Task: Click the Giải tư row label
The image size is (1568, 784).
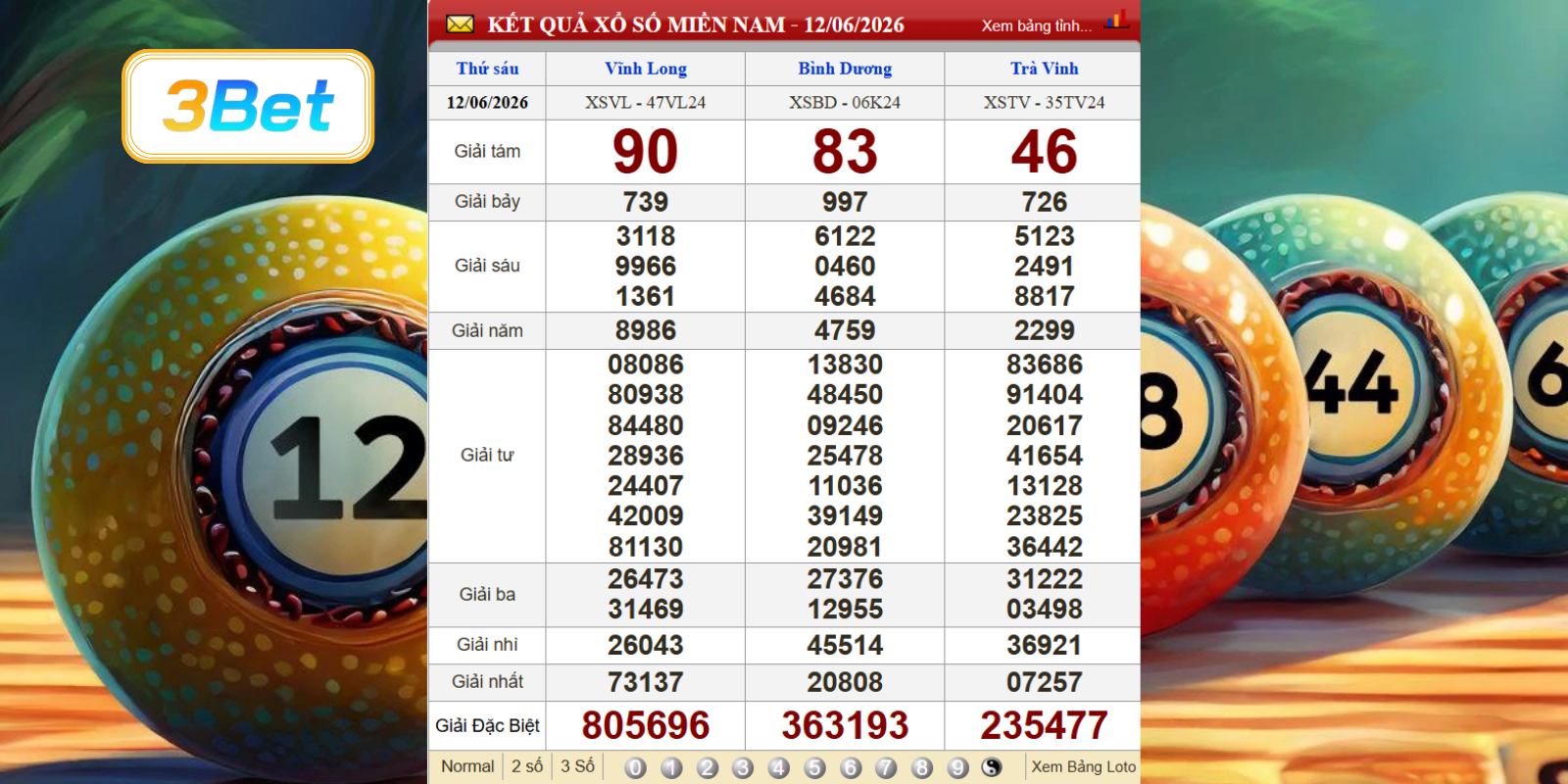Action: pos(487,456)
